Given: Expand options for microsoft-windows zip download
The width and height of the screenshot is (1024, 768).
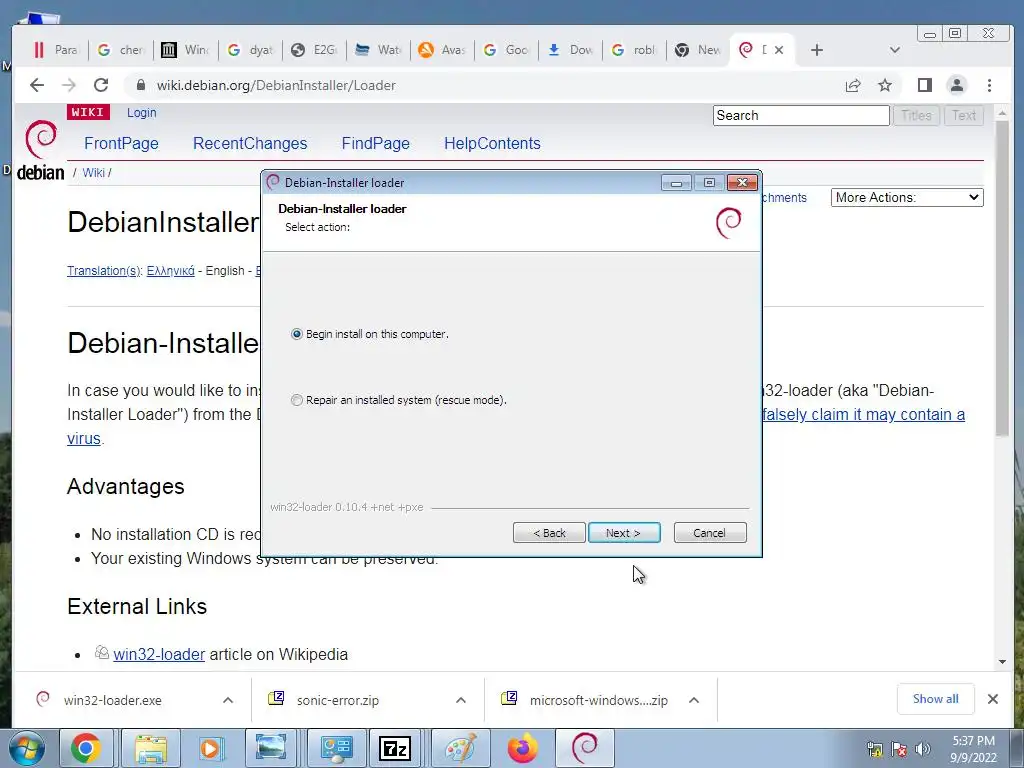Looking at the screenshot, I should 694,700.
